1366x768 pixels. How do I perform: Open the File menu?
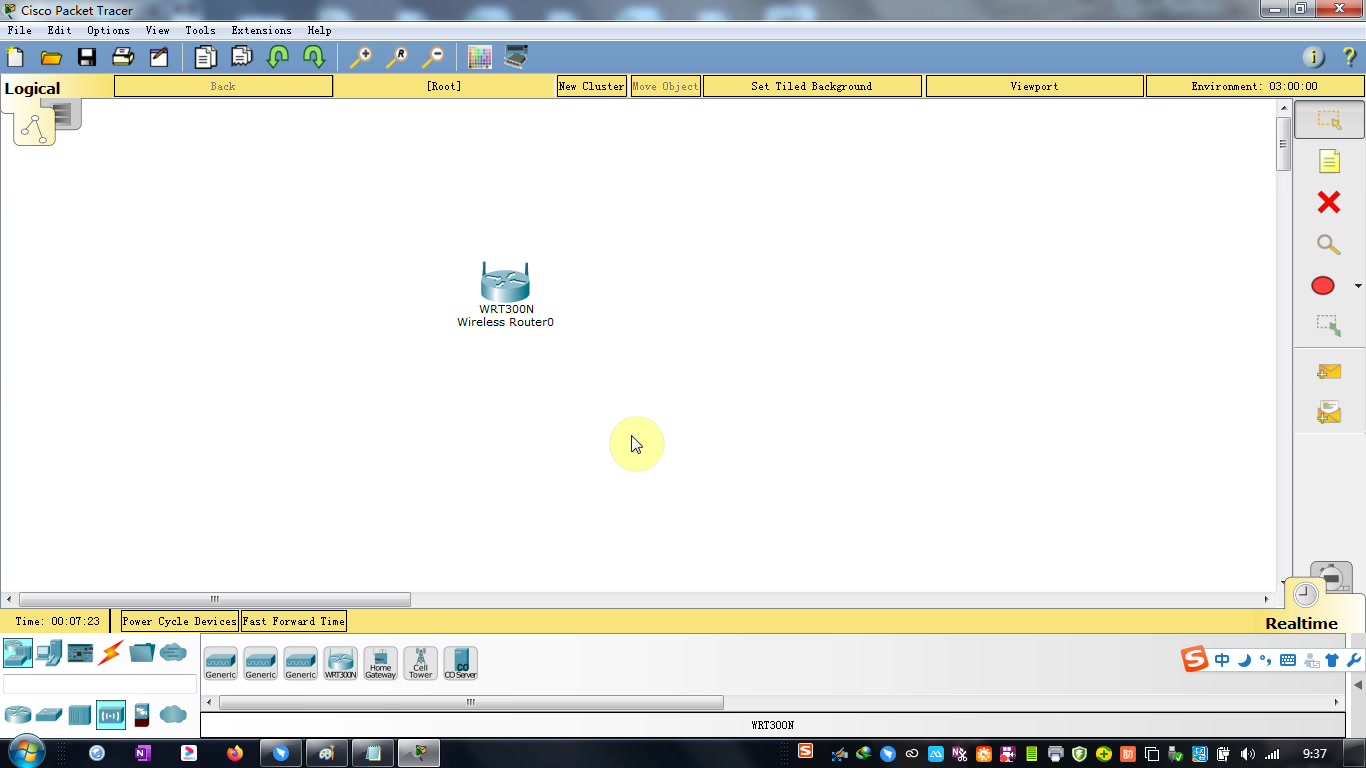[x=20, y=30]
